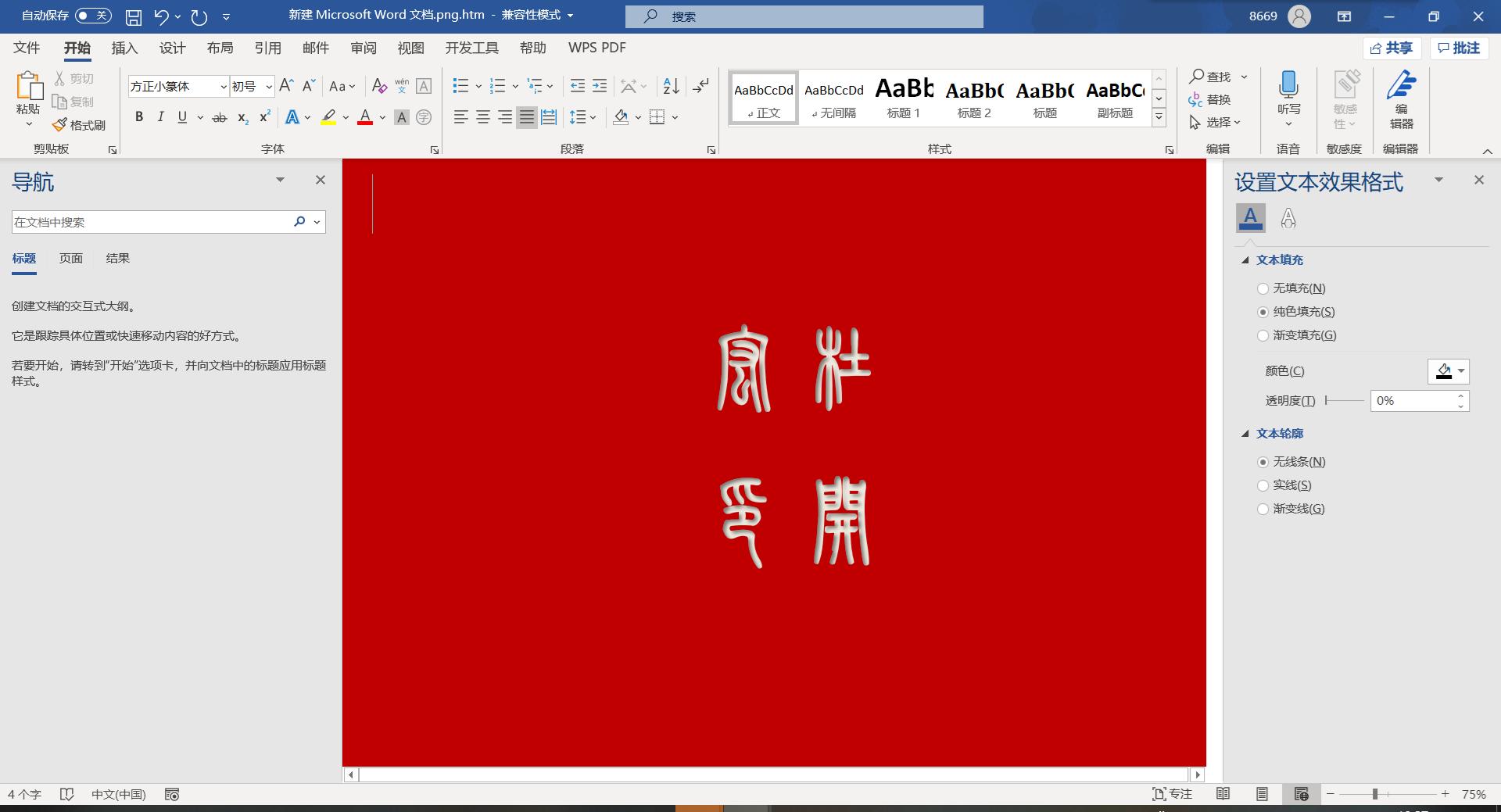Apply subscript formatting
Viewport: 1501px width, 812px height.
point(242,118)
